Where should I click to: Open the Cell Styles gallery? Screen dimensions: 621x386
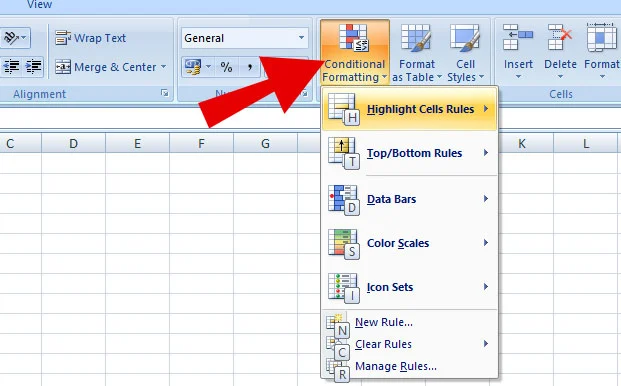tap(465, 52)
